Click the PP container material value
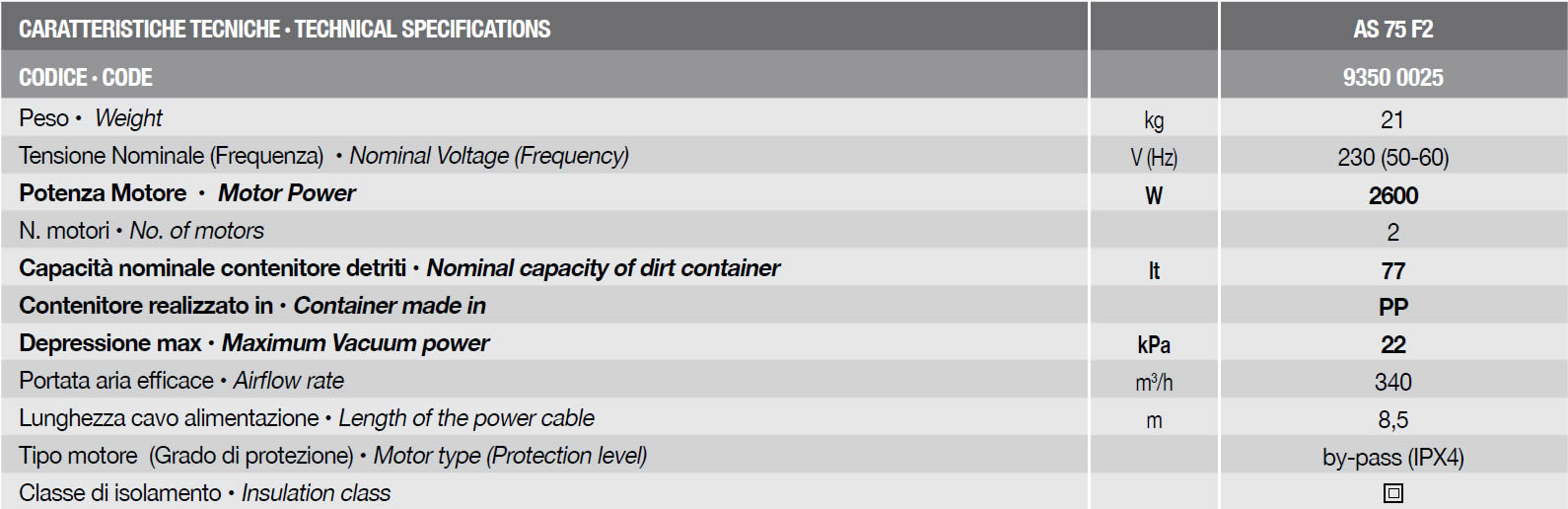Image resolution: width=1568 pixels, height=509 pixels. [x=1392, y=308]
